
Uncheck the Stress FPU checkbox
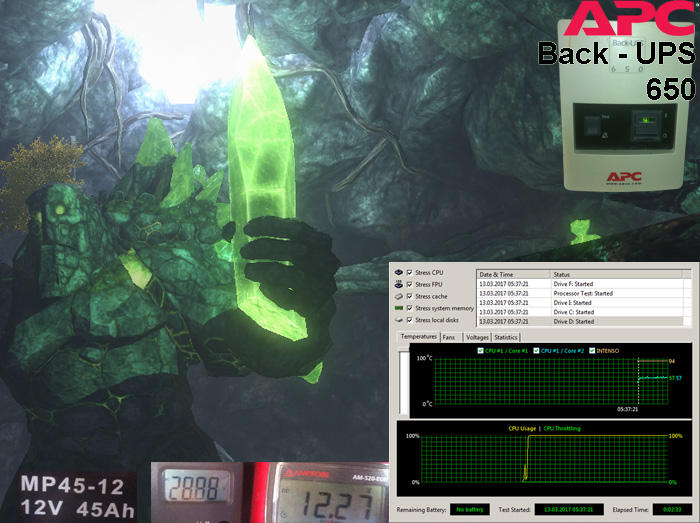(x=409, y=284)
